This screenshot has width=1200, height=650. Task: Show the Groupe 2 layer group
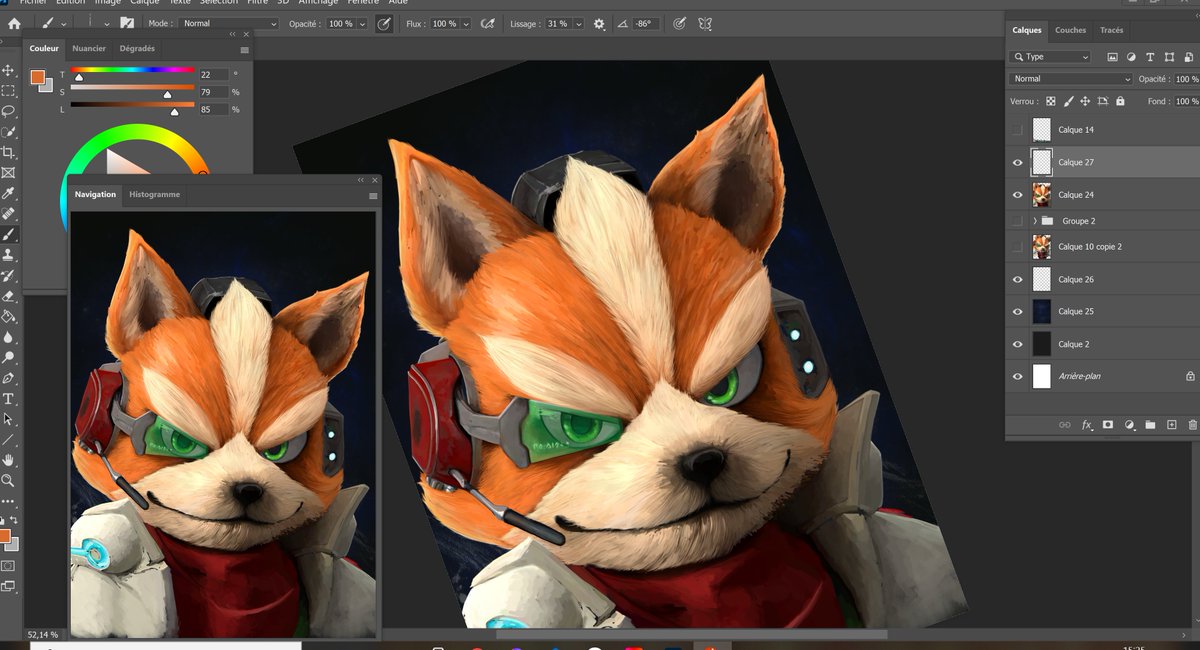1017,221
